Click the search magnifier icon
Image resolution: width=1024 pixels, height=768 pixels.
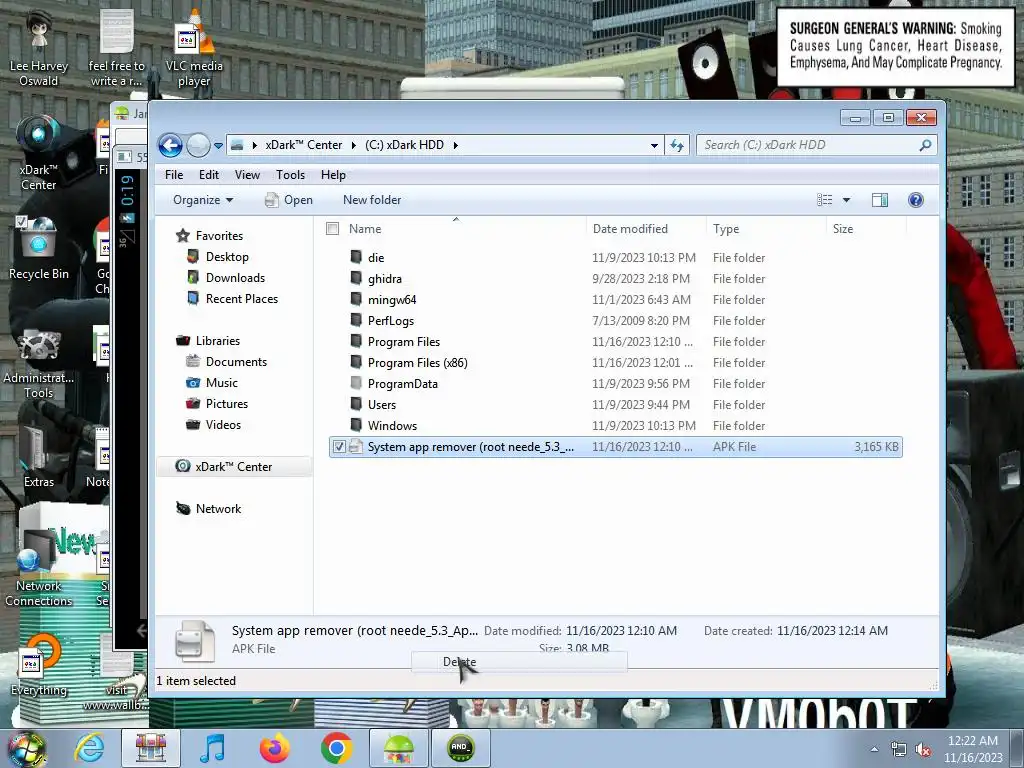(x=925, y=145)
